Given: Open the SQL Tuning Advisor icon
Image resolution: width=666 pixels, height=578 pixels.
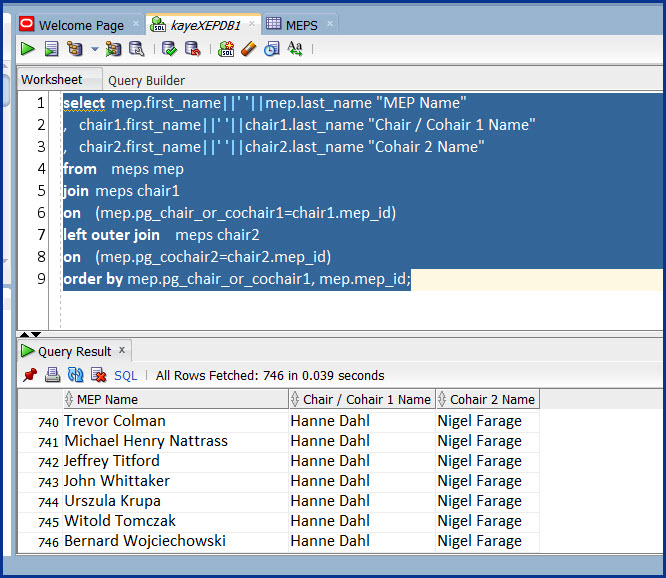Looking at the screenshot, I should pos(136,49).
